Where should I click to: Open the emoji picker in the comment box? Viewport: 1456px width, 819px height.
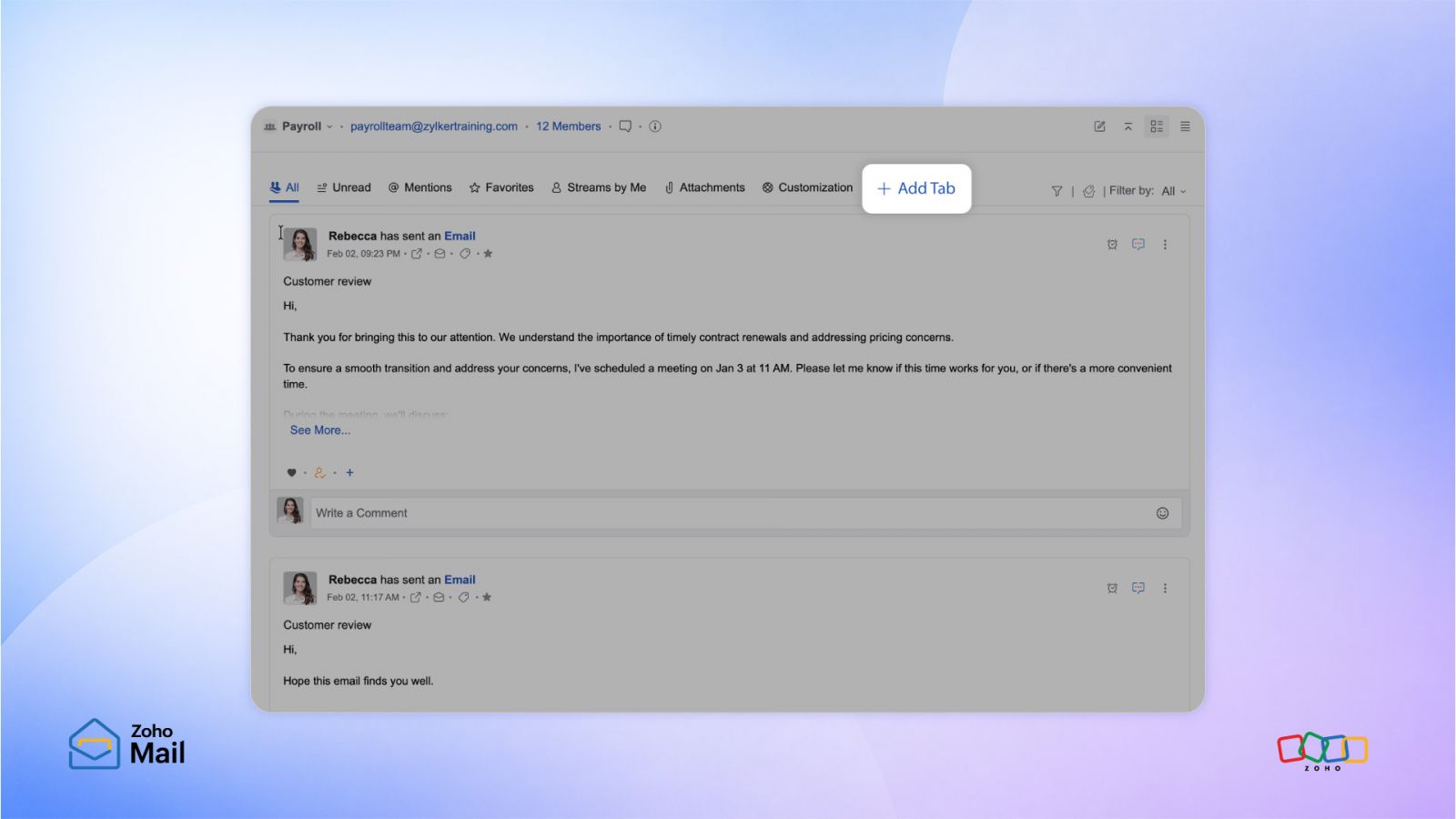tap(1162, 513)
